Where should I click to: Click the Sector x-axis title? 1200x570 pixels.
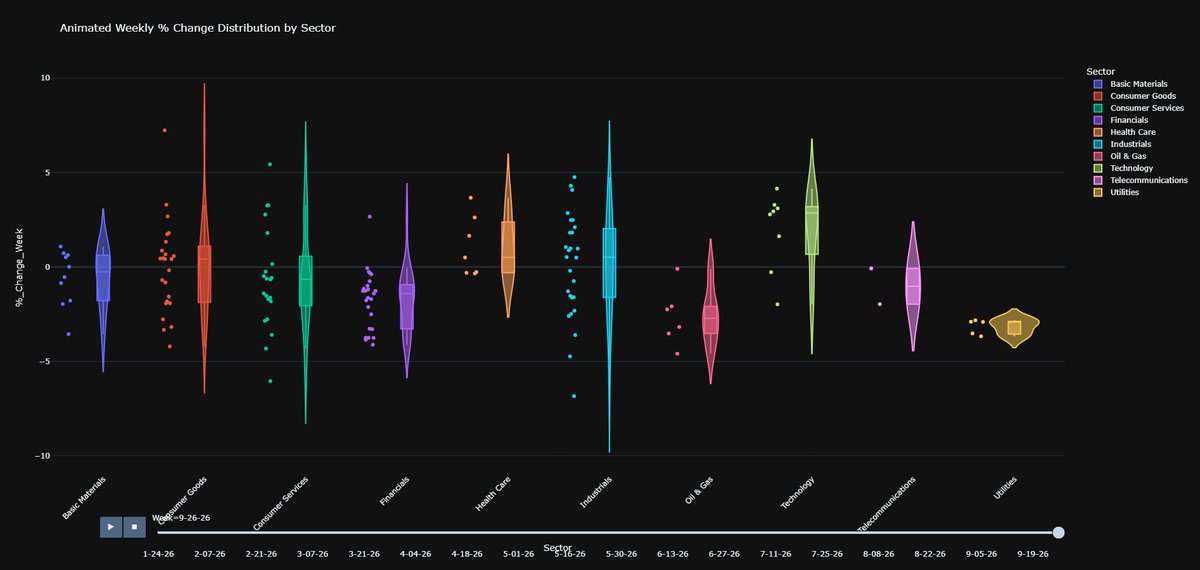pyautogui.click(x=558, y=548)
